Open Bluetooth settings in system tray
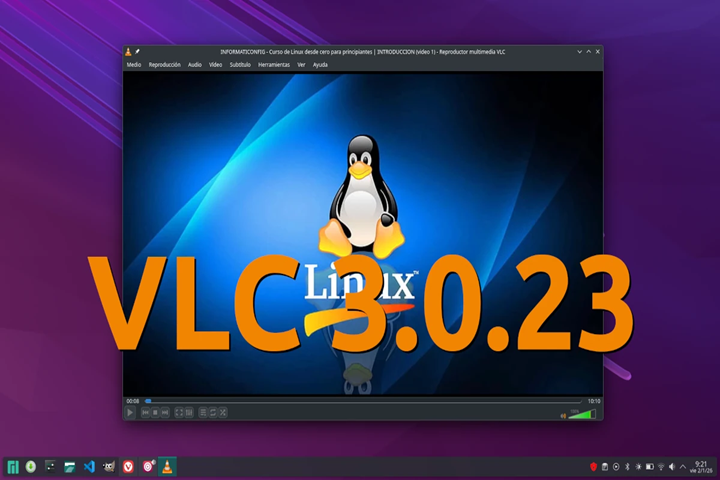The height and width of the screenshot is (480, 720). coord(627,467)
